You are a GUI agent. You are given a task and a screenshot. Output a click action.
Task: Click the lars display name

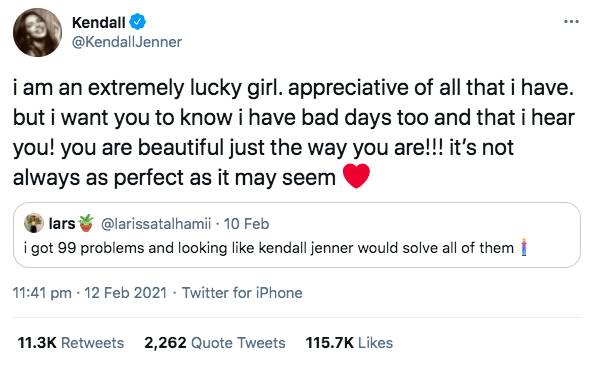(x=62, y=224)
